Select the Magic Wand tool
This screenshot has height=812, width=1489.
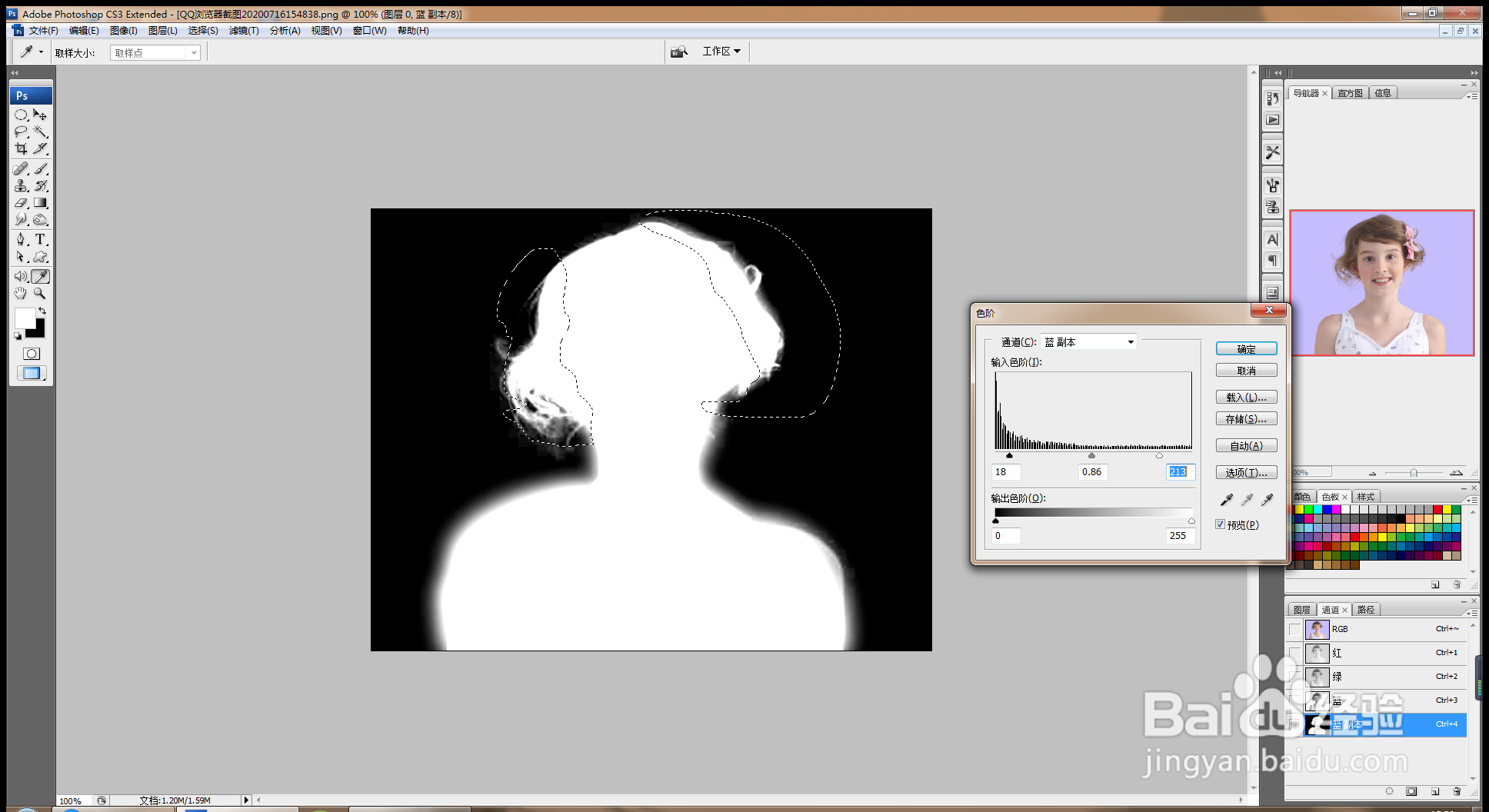pyautogui.click(x=41, y=131)
